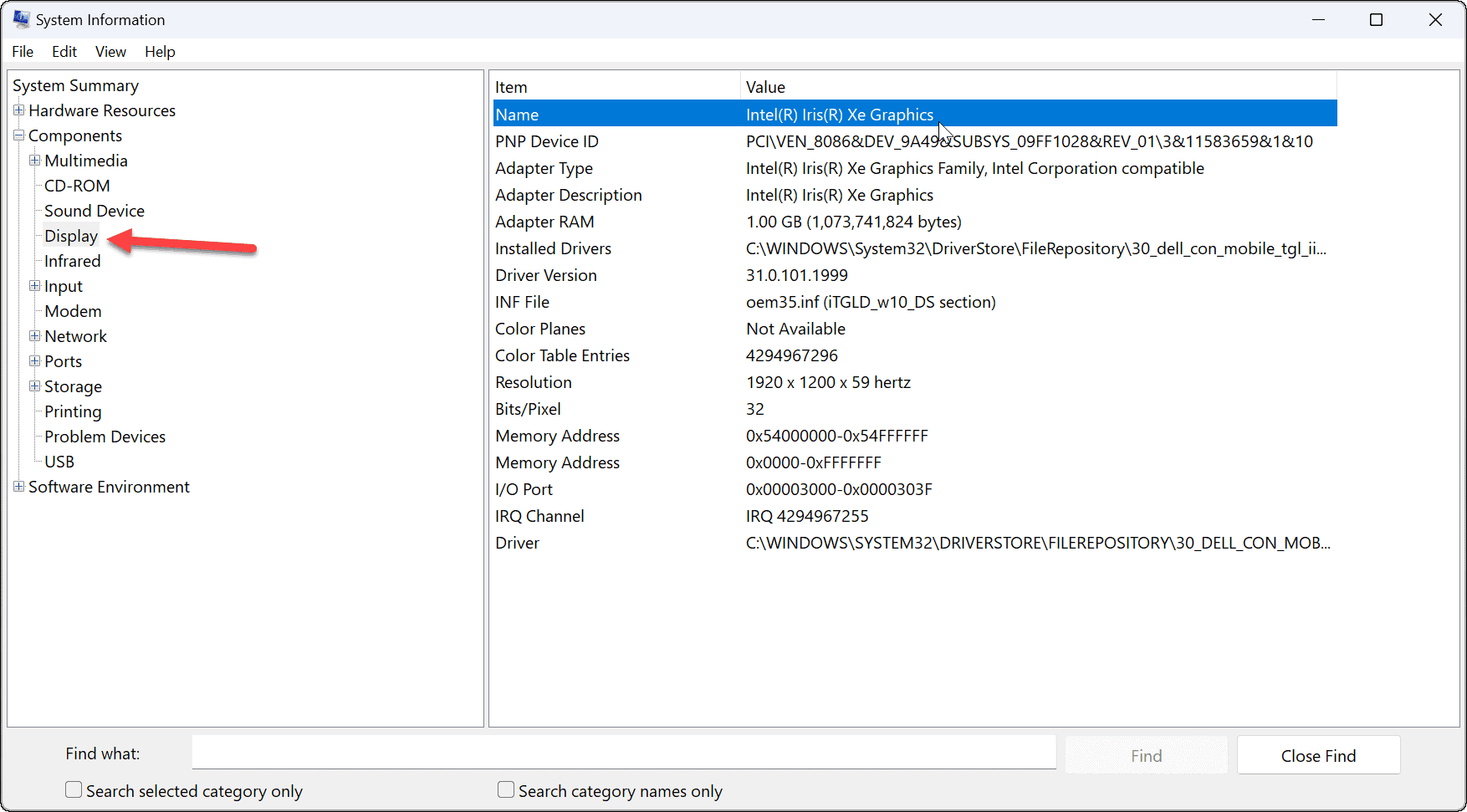Enable Search category names only
This screenshot has width=1467, height=812.
pyautogui.click(x=506, y=789)
